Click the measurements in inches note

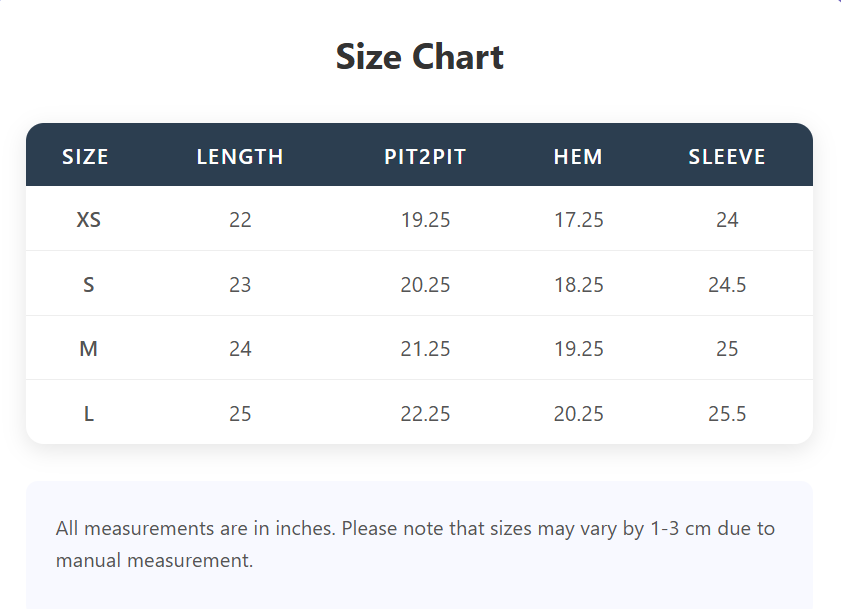coord(415,544)
